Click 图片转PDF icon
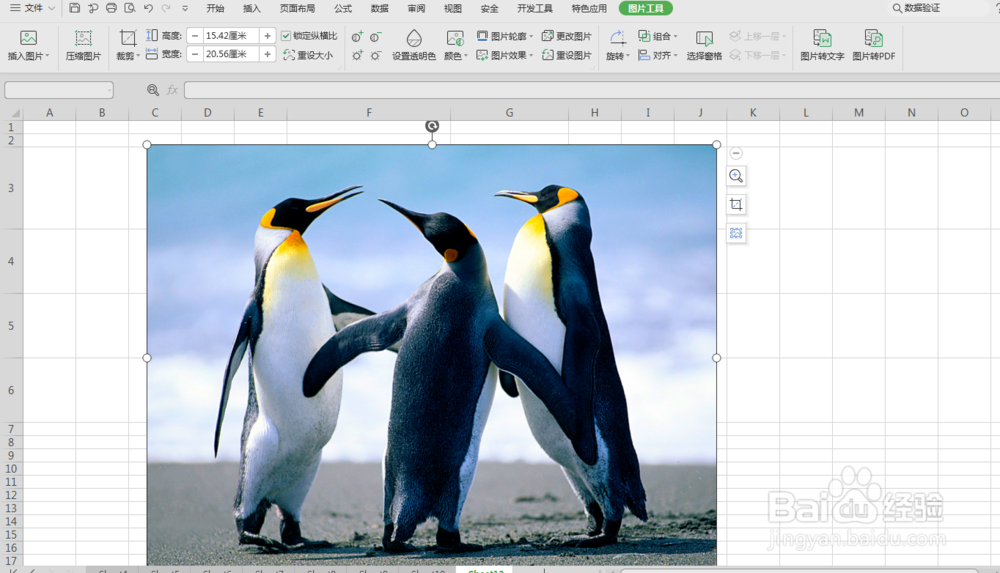This screenshot has height=573, width=1000. point(874,38)
